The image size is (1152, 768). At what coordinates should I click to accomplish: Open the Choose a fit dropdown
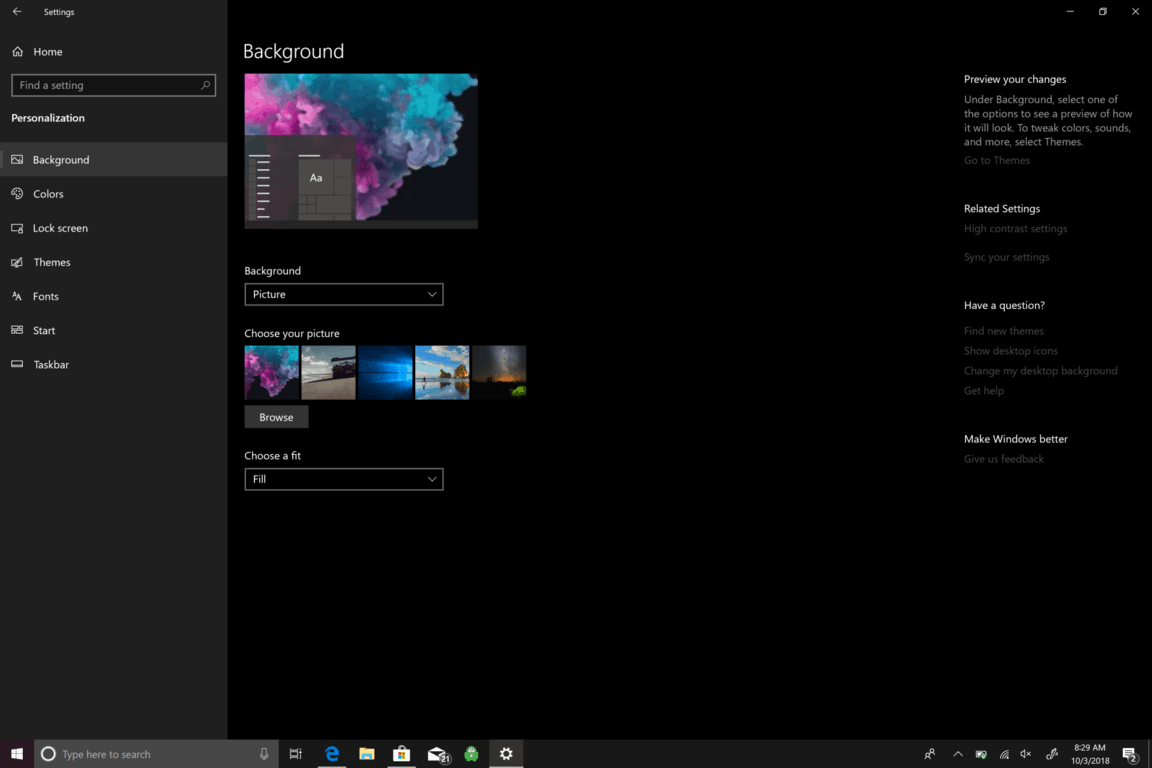343,479
